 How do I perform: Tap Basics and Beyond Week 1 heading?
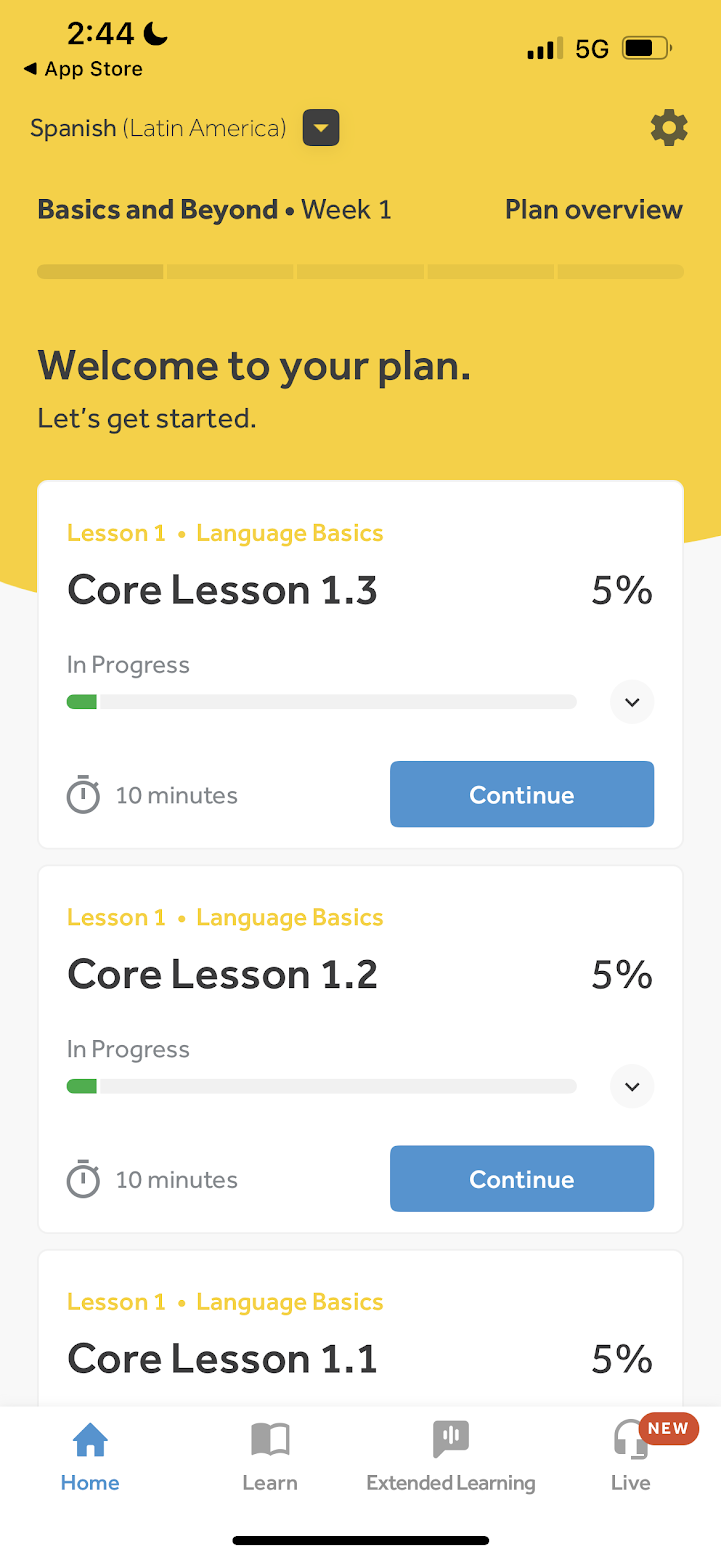coord(214,210)
